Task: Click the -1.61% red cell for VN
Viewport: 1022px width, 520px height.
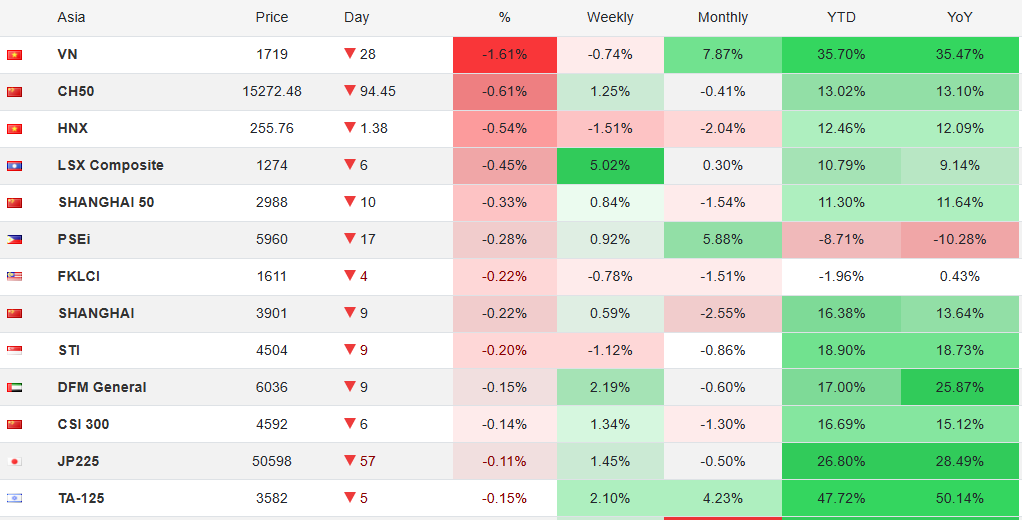Action: pyautogui.click(x=505, y=54)
